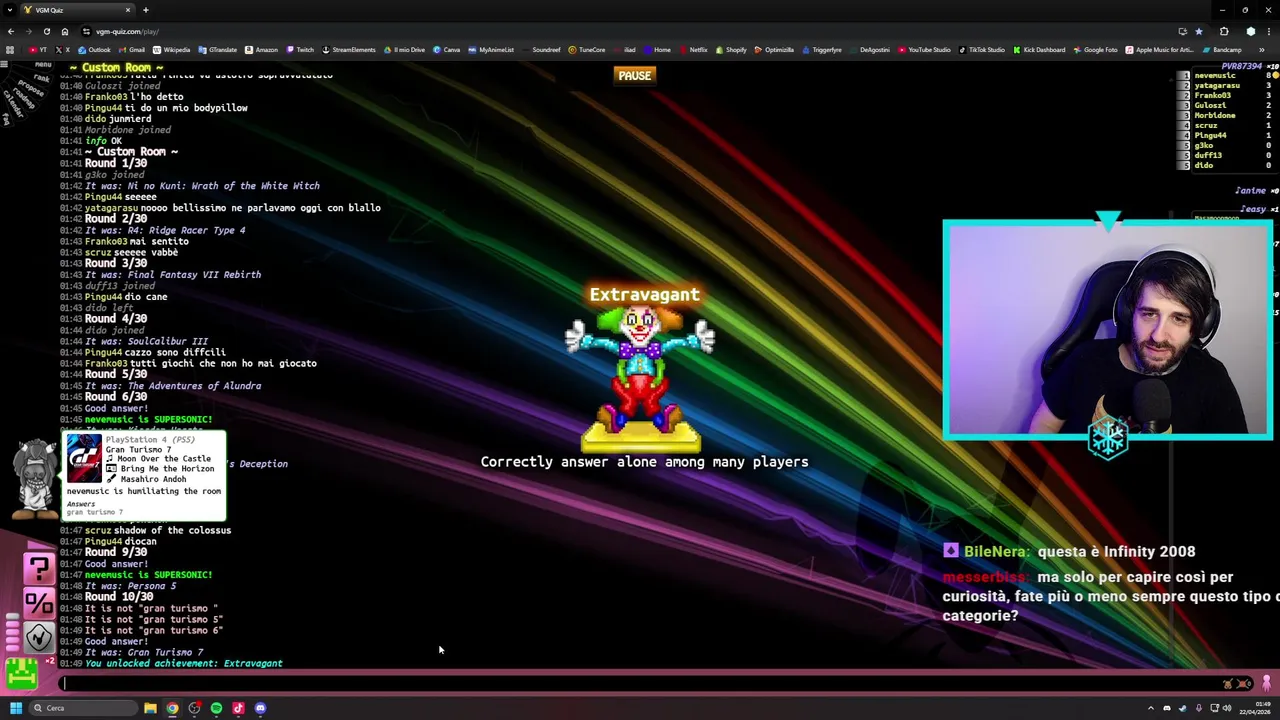Screen dimensions: 1280x720
Task: Open the GTranslate bookmark
Action: click(x=217, y=50)
